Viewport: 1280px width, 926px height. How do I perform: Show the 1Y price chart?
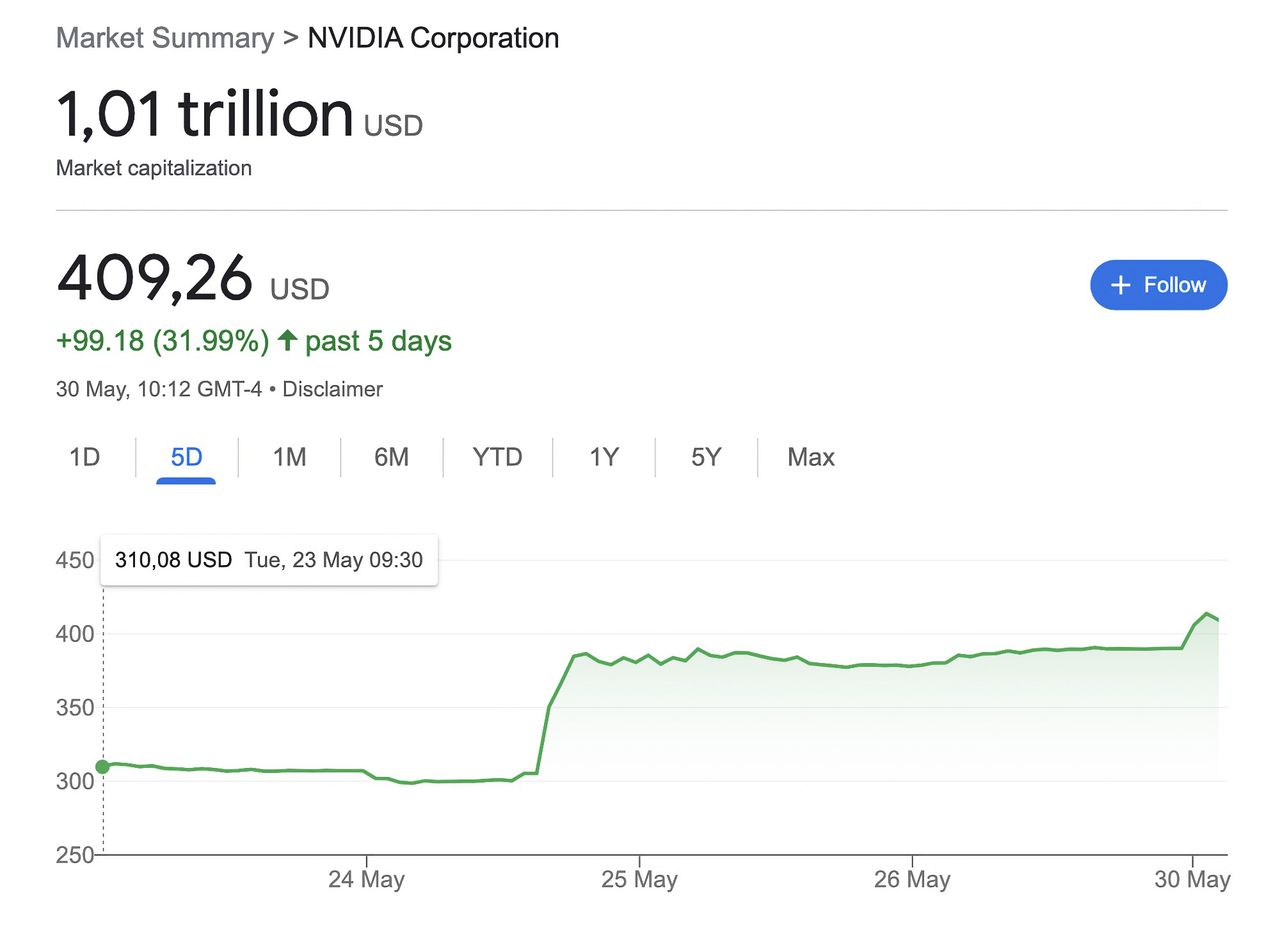604,457
